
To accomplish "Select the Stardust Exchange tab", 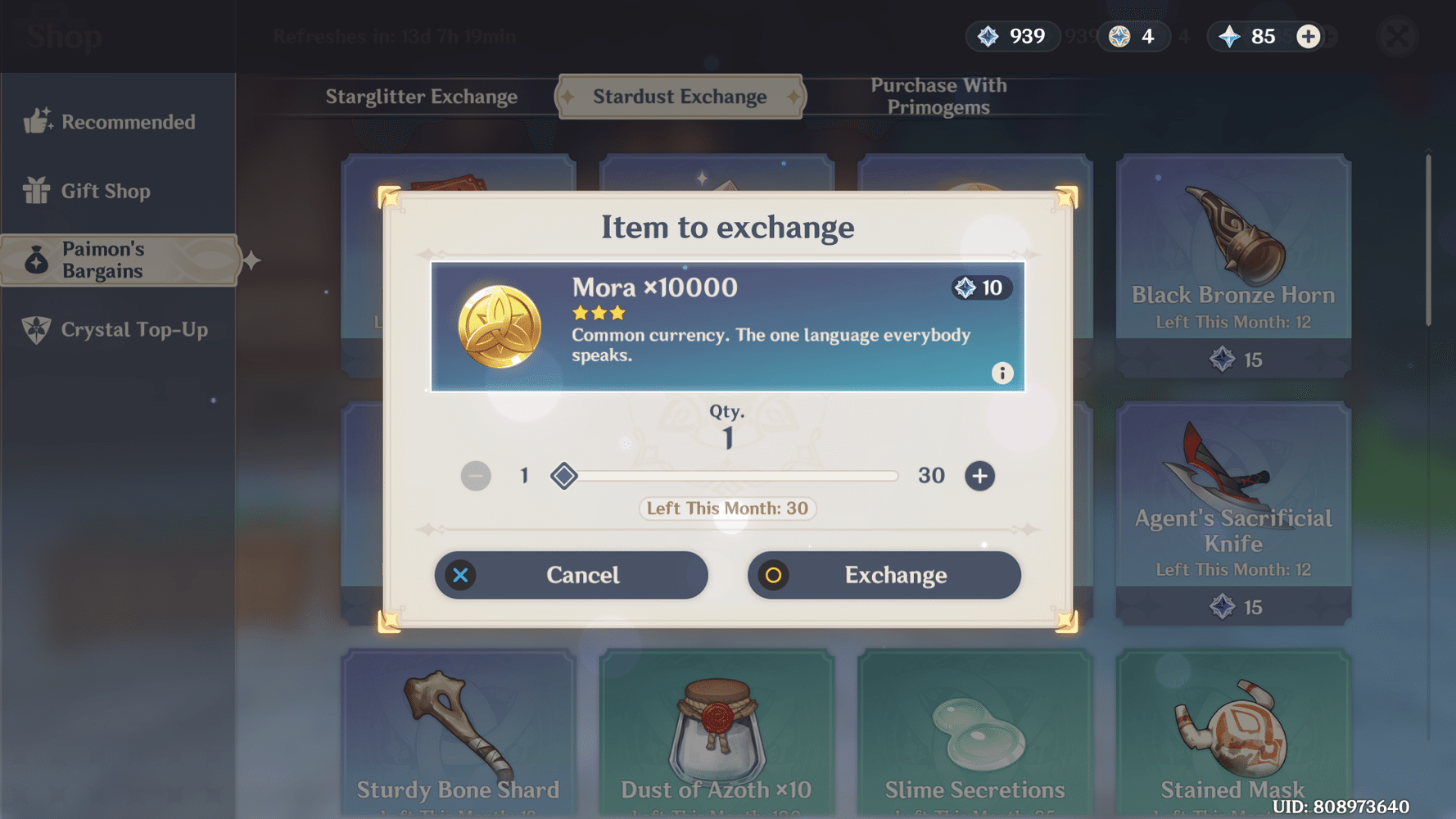I will (x=681, y=97).
